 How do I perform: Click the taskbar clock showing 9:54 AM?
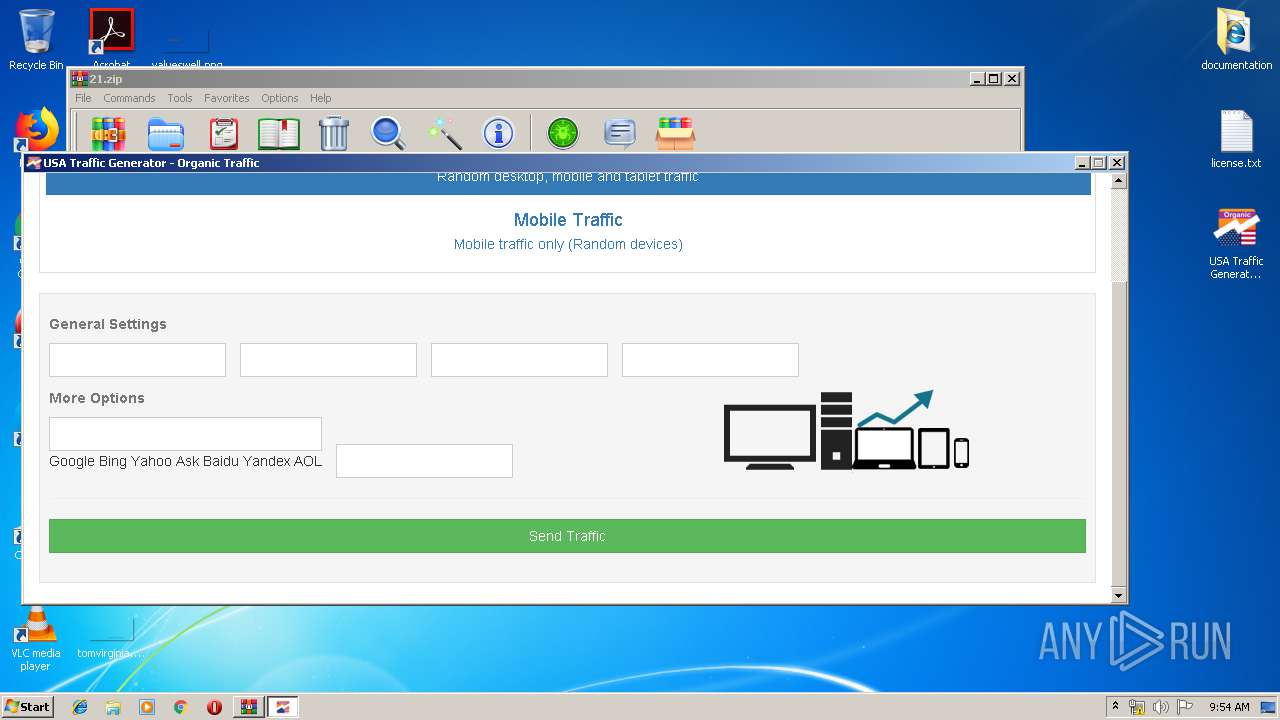[1229, 707]
